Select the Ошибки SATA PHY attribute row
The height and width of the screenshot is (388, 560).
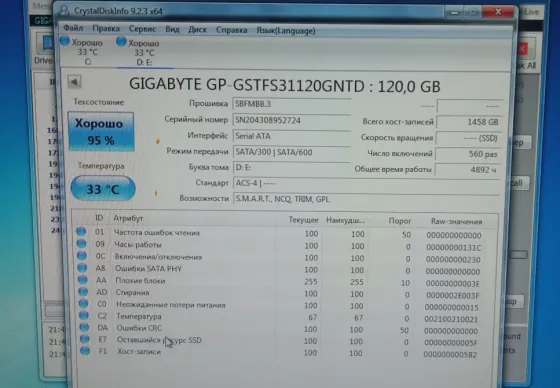coord(284,270)
